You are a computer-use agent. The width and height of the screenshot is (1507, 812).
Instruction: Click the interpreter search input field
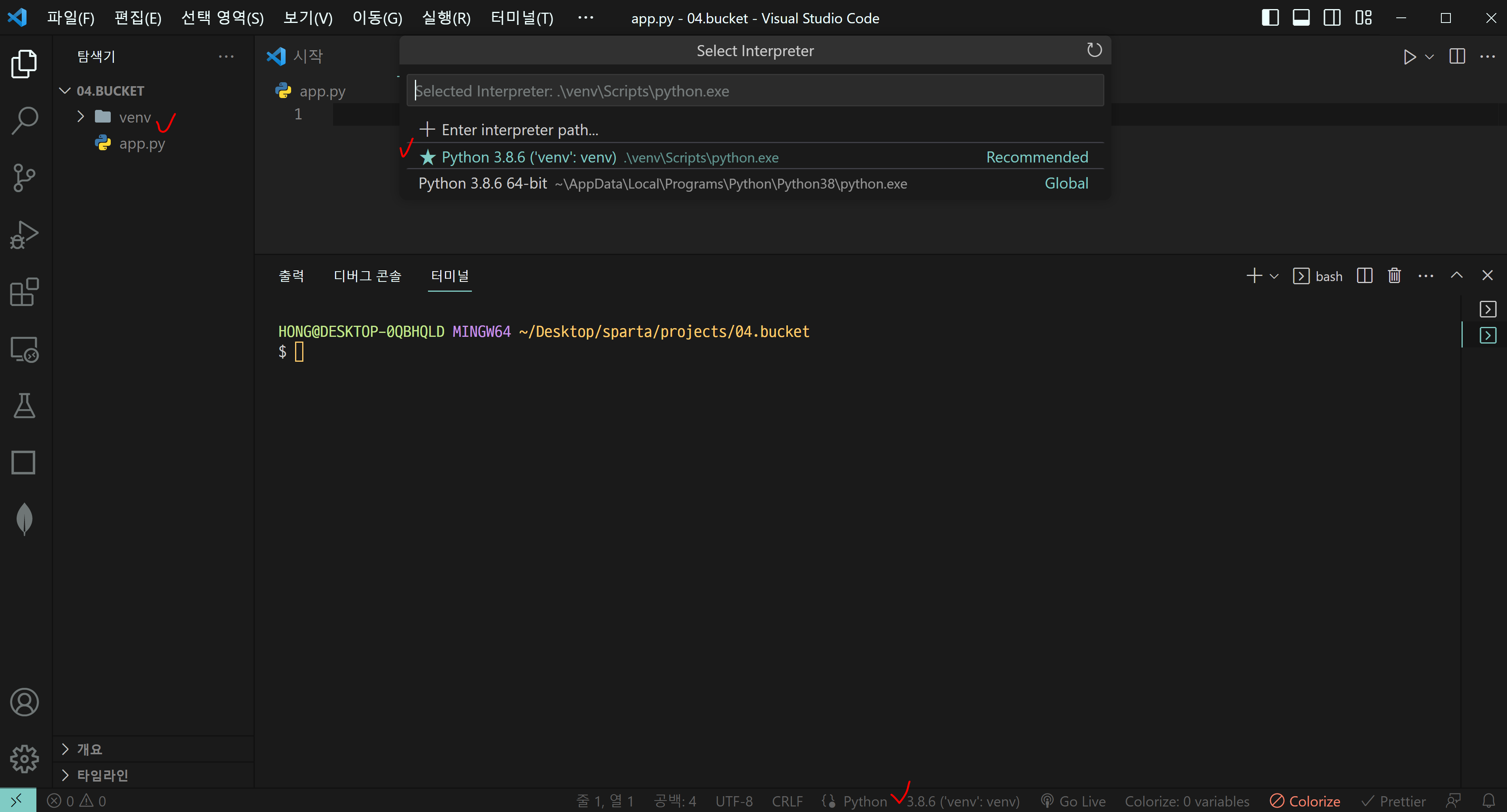click(x=755, y=91)
